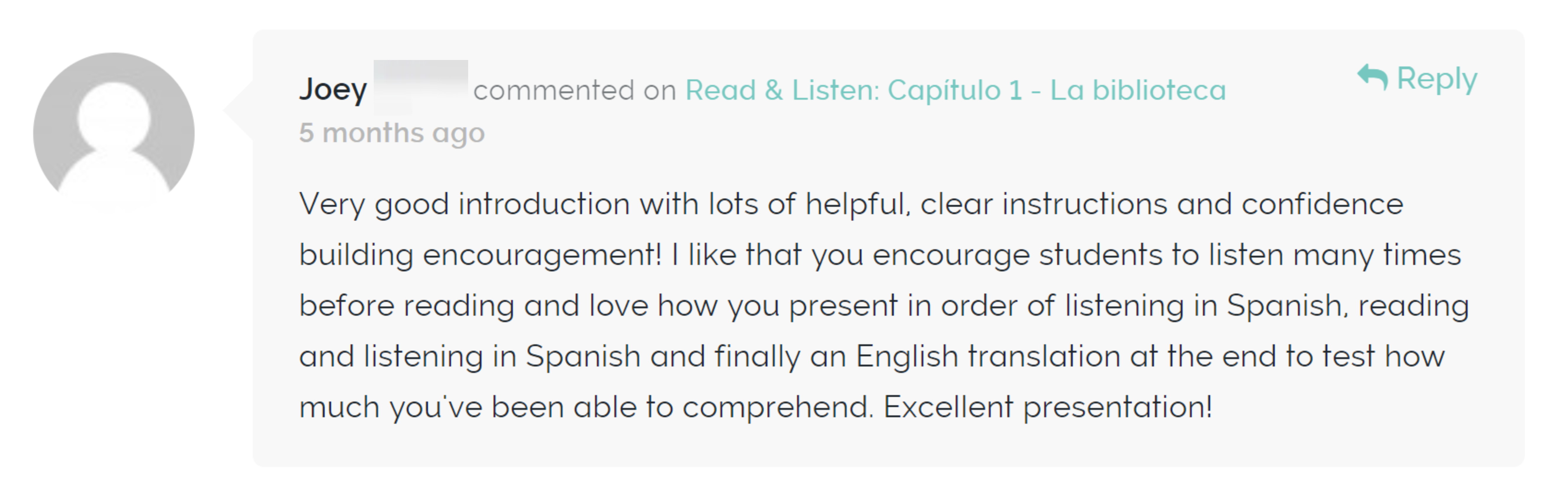Click the speech bubble pointer beside the avatar

(x=239, y=110)
